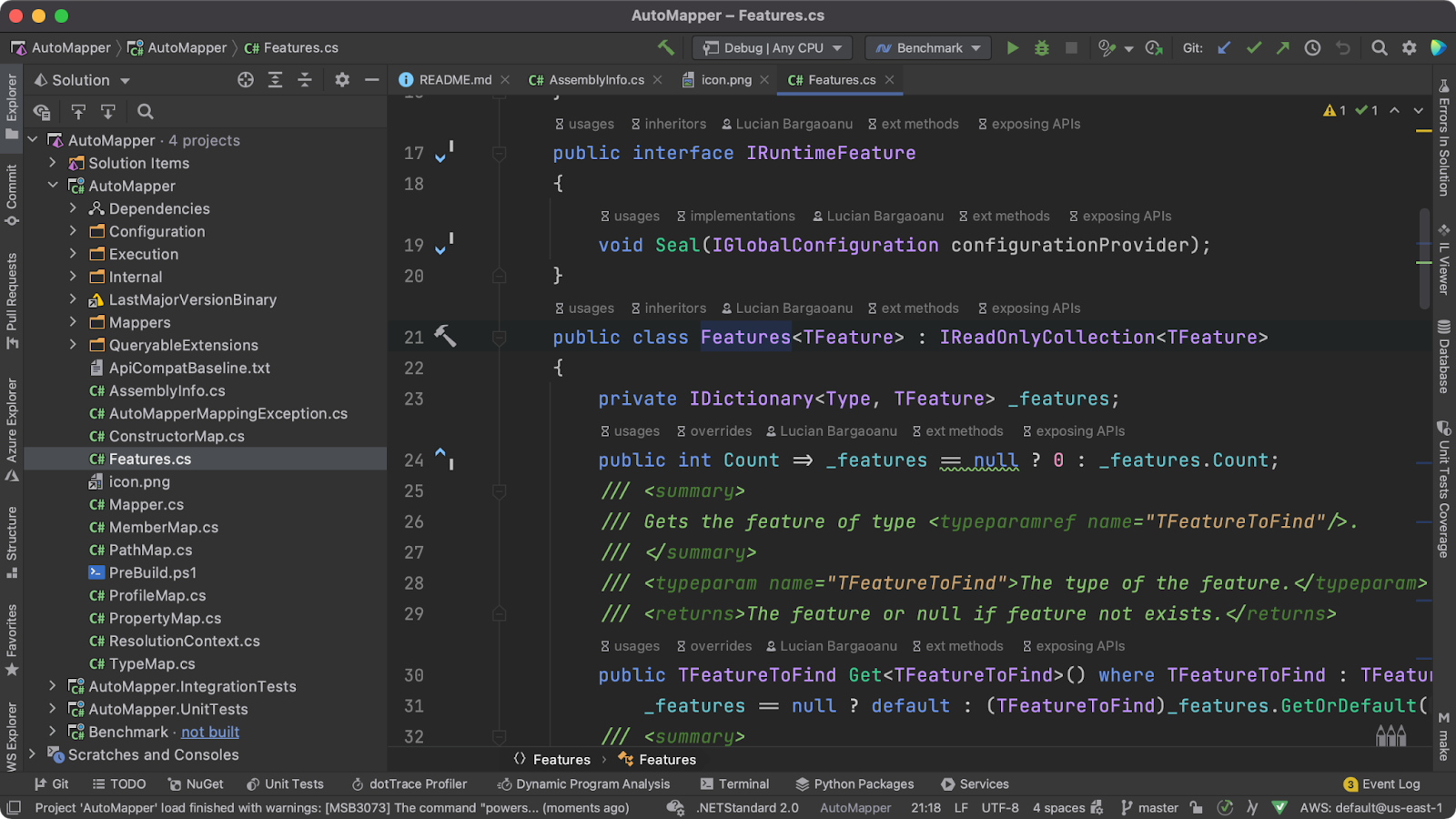The height and width of the screenshot is (819, 1456).
Task: Open the IL Viewer side panel
Action: click(1443, 258)
